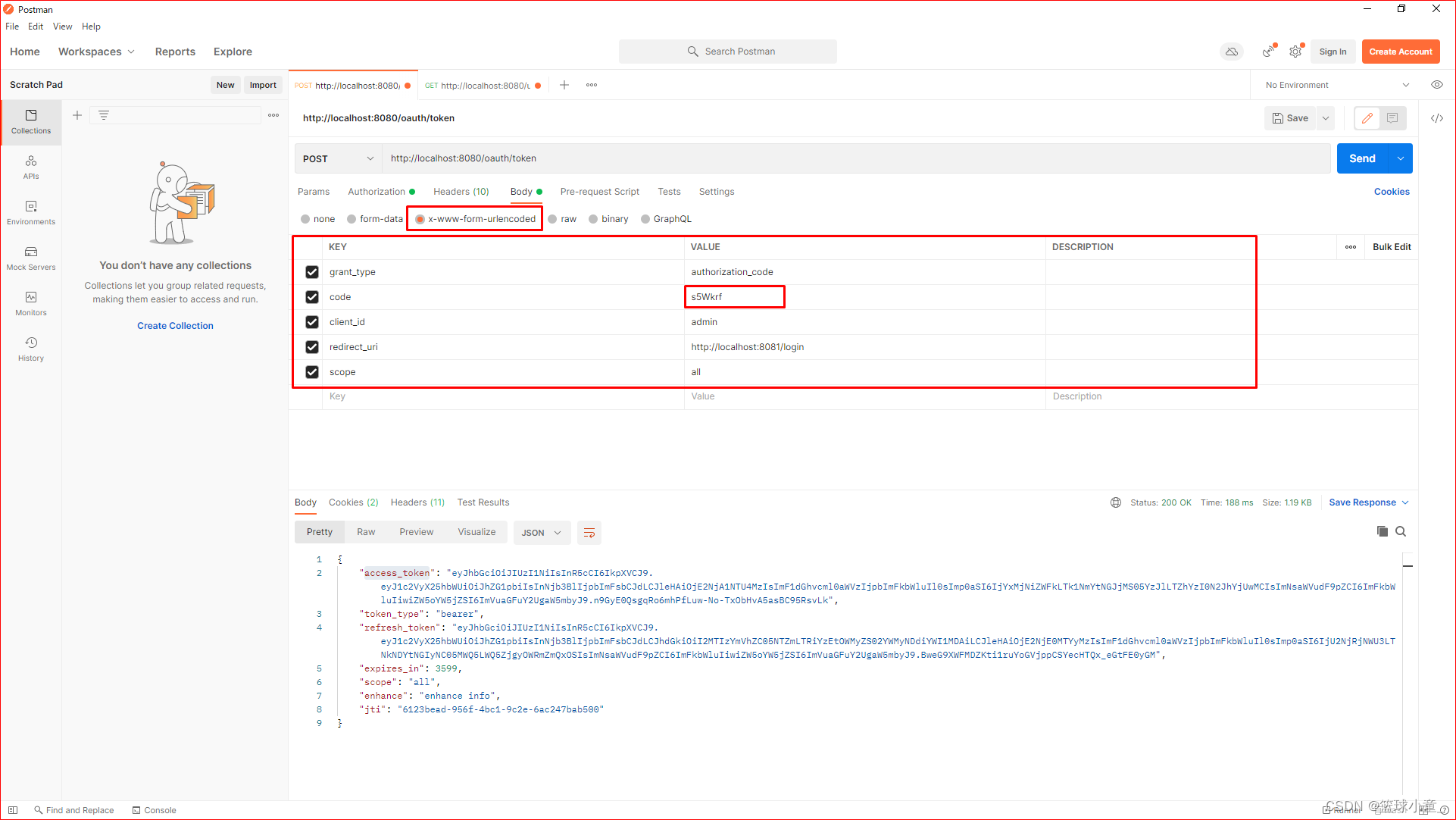The width and height of the screenshot is (1456, 820).
Task: Open the key-value table options ellipsis
Action: pos(1351,247)
